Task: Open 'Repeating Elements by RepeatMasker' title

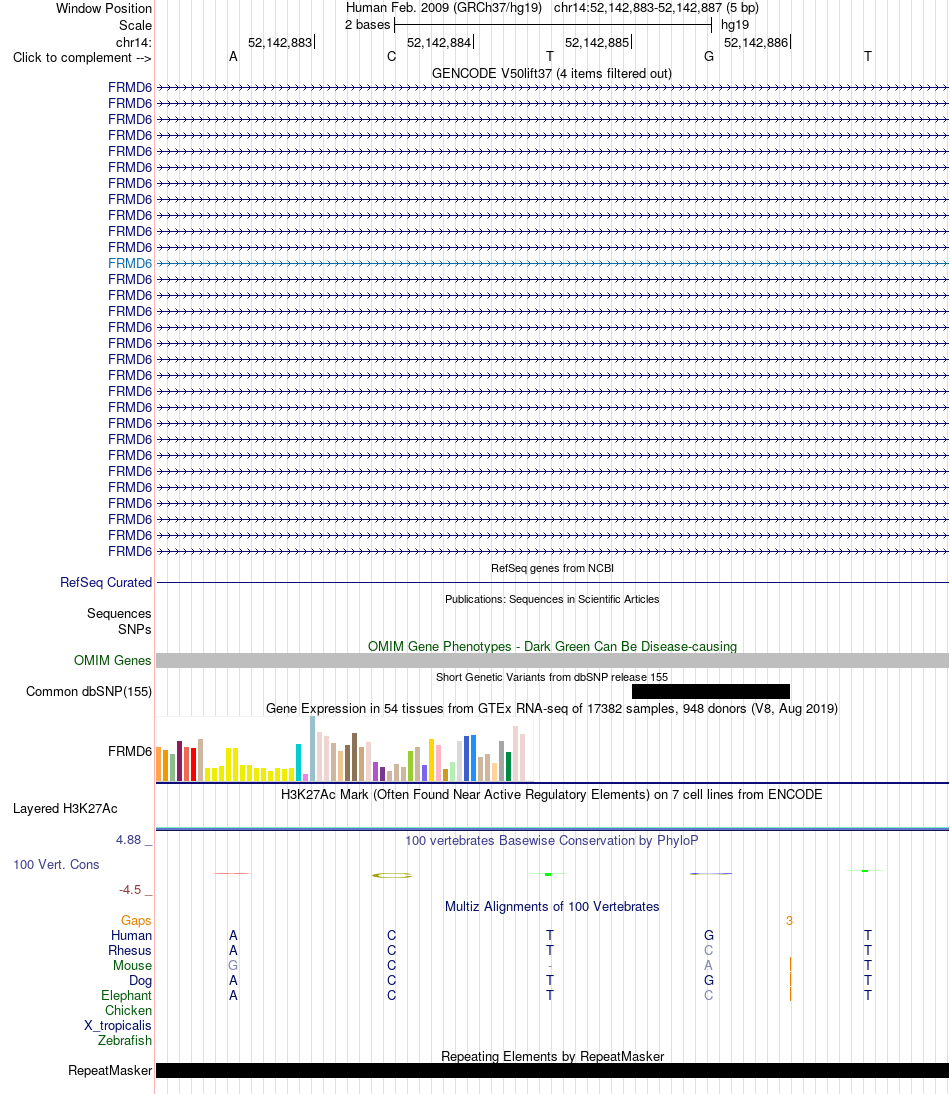Action: (552, 1056)
